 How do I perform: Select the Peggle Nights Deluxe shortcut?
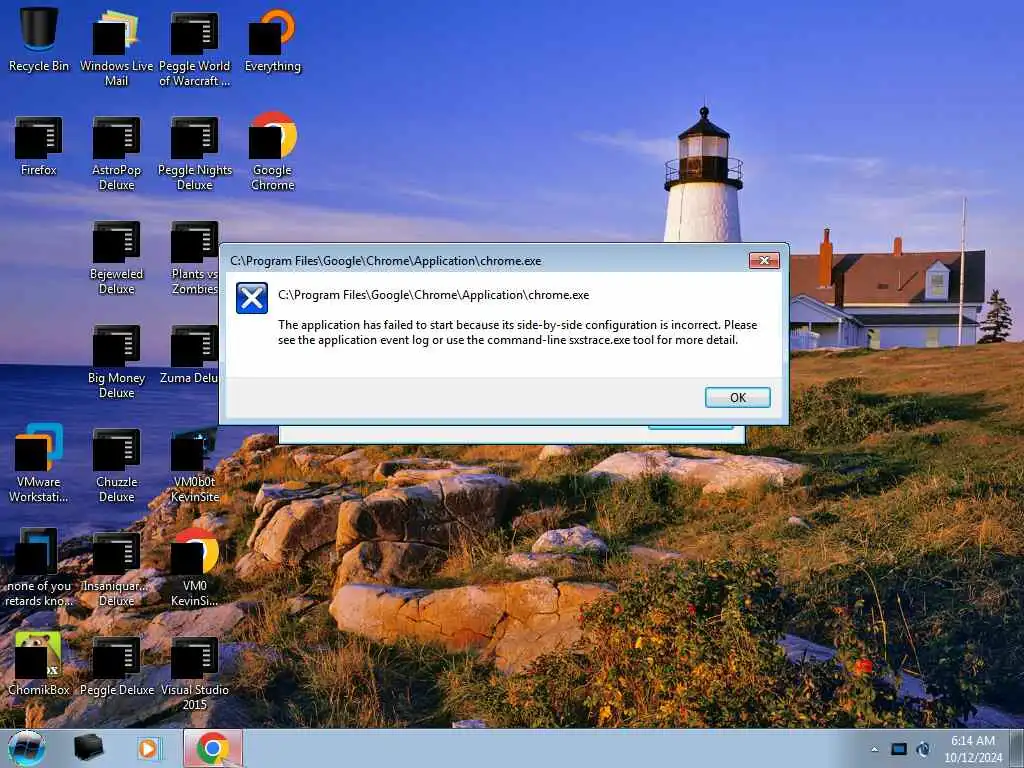[x=195, y=153]
